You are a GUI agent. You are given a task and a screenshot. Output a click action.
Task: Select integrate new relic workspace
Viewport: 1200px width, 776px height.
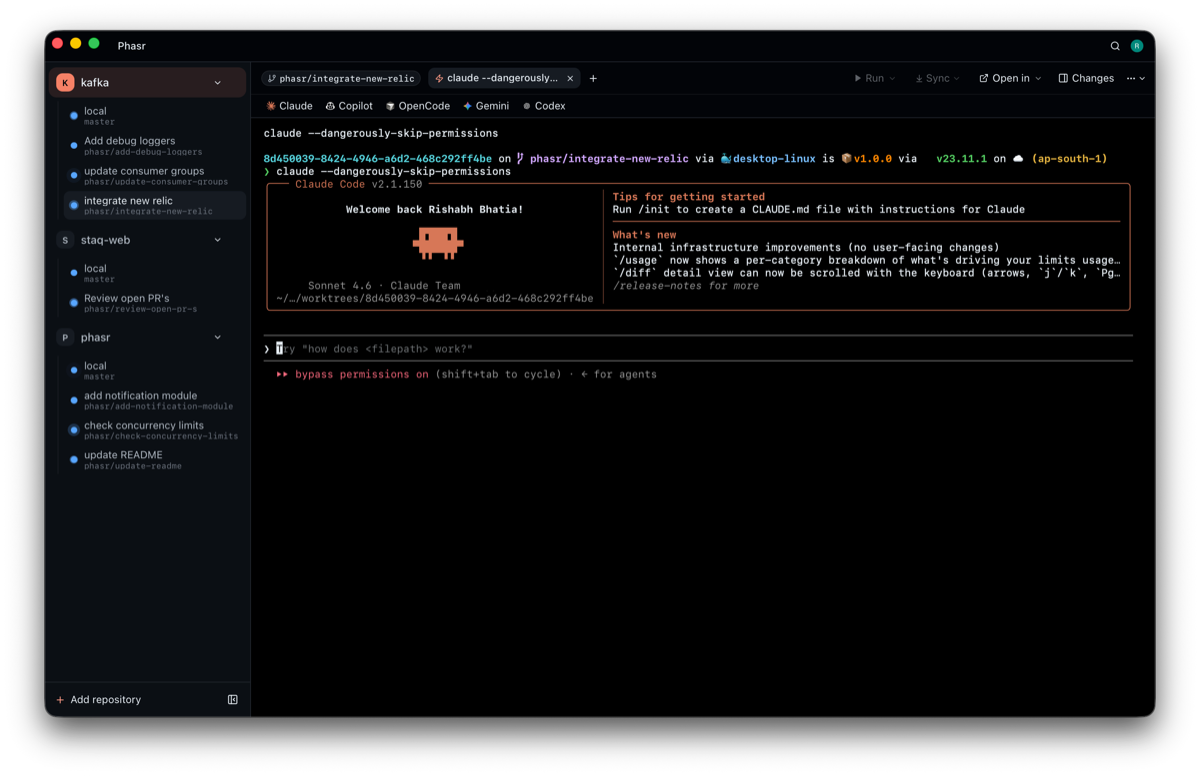tap(155, 205)
